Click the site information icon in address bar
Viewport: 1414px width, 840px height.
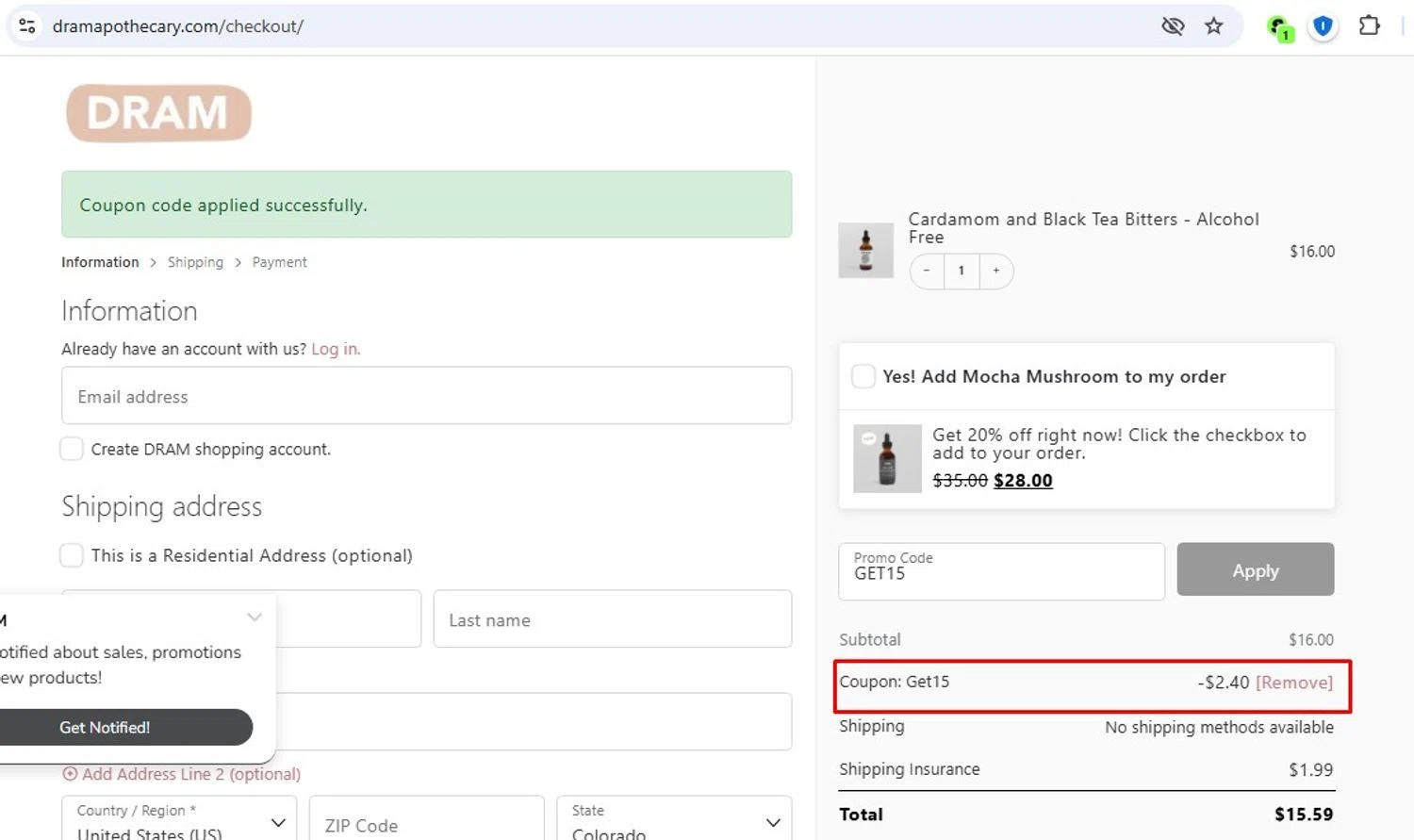tap(27, 26)
